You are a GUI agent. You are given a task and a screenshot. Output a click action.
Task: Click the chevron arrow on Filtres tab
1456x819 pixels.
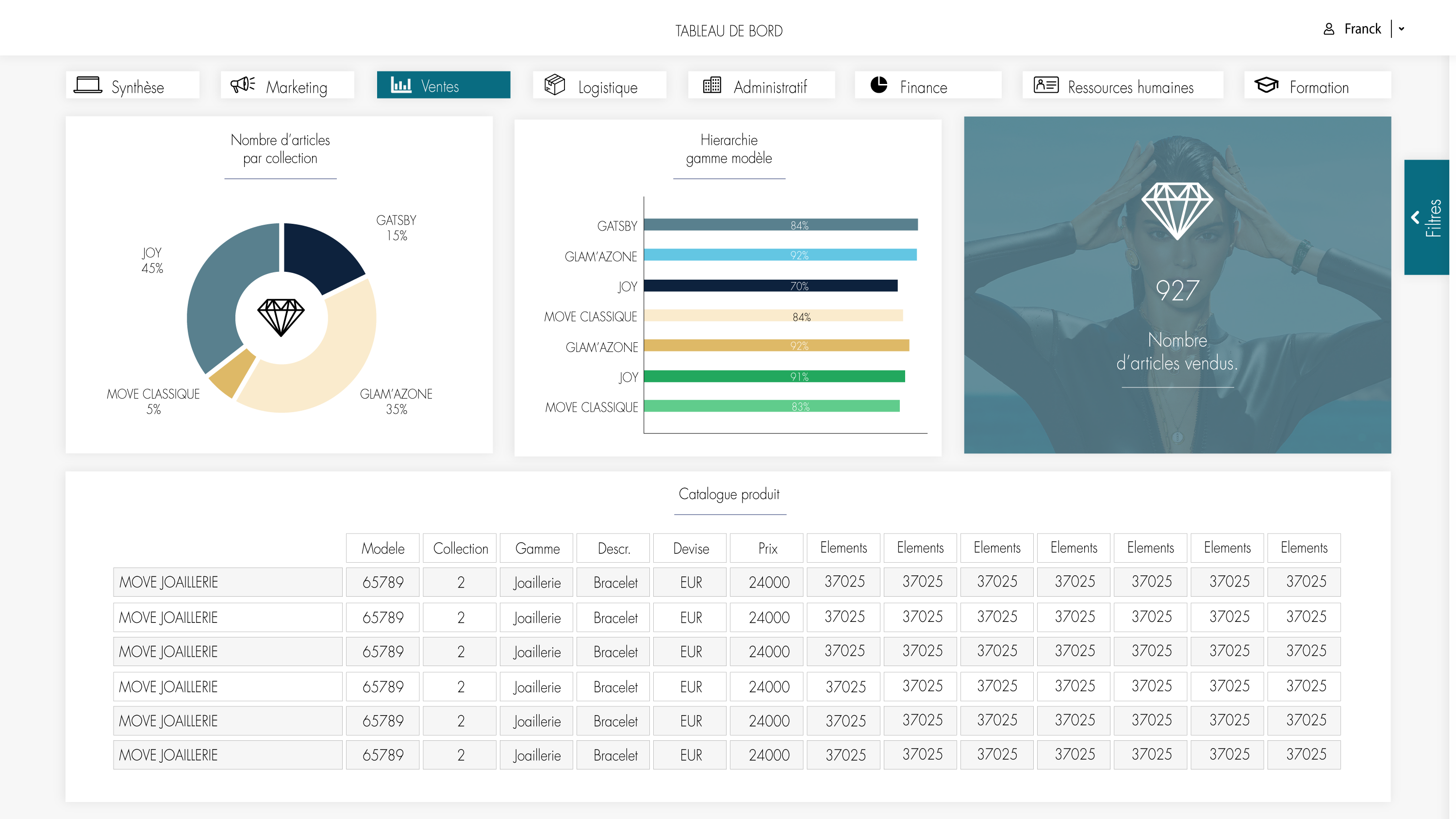click(1415, 217)
